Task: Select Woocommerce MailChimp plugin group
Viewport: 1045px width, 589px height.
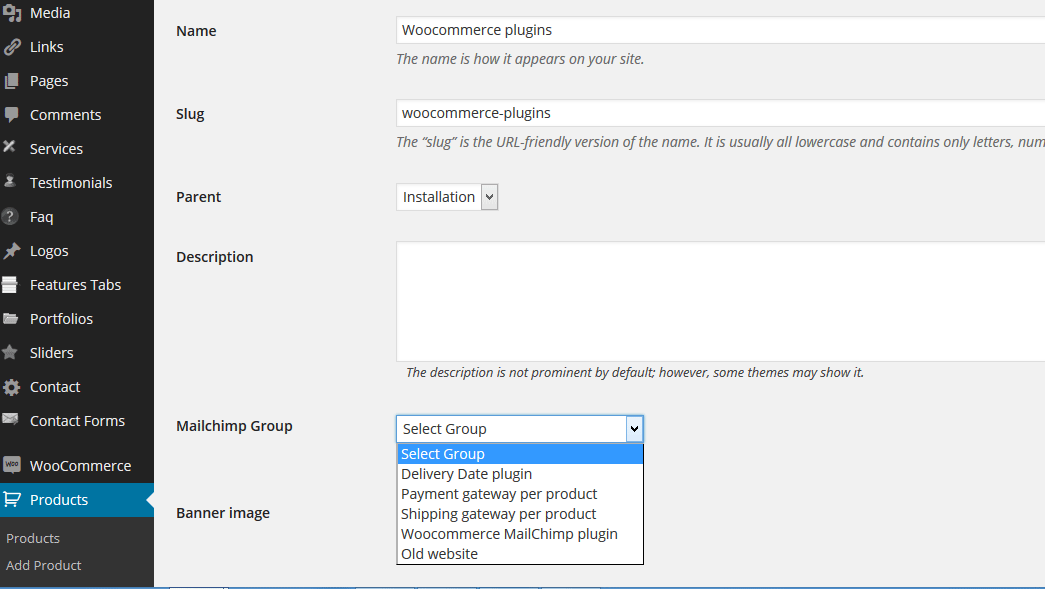Action: coord(509,534)
